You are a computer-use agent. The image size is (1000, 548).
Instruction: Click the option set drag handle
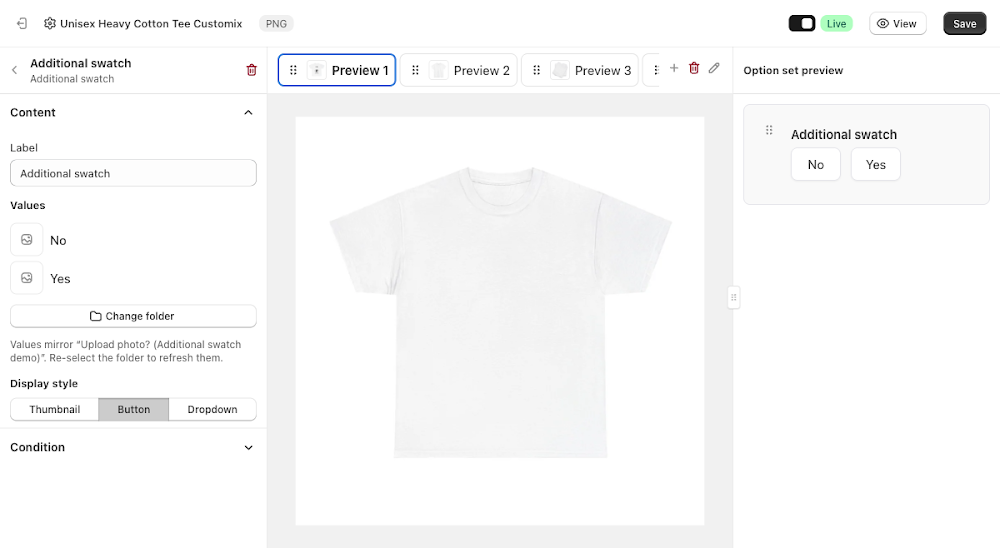pyautogui.click(x=769, y=130)
